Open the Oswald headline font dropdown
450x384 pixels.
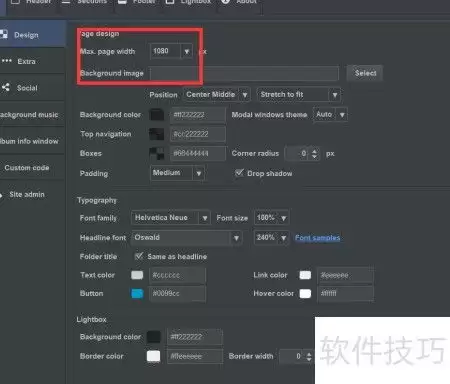[x=187, y=238]
